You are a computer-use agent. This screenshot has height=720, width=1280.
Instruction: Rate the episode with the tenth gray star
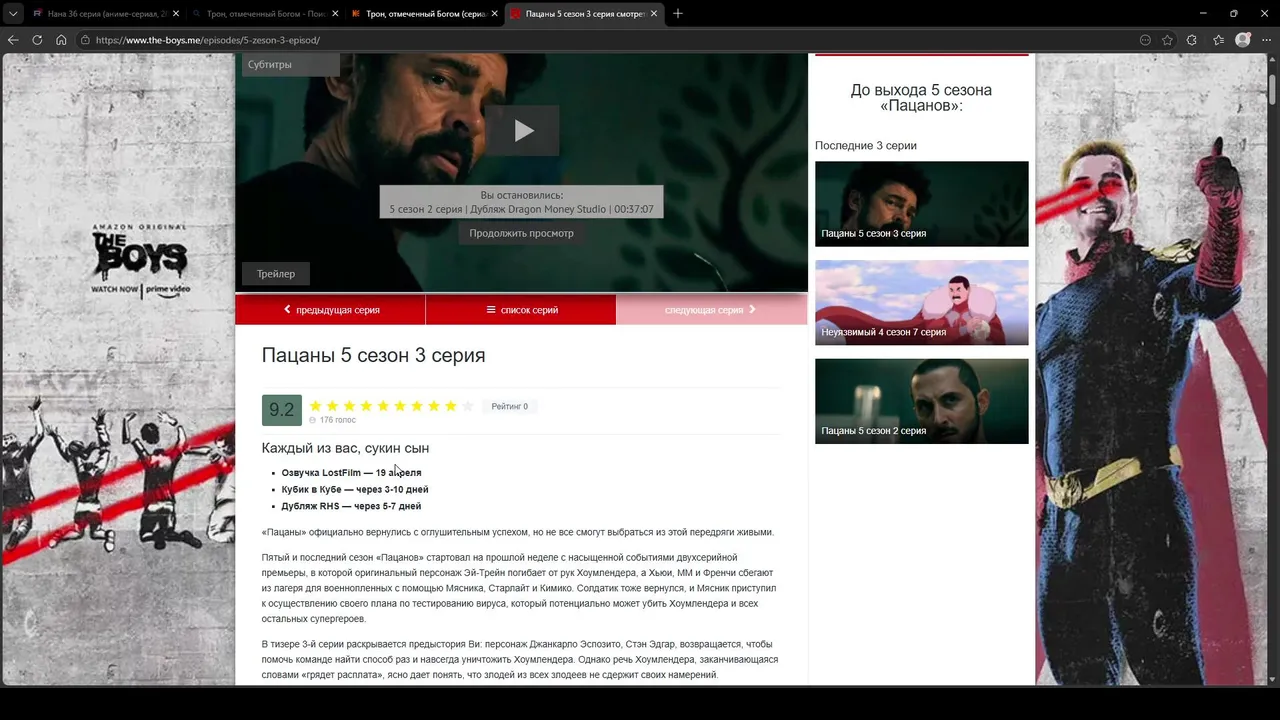(467, 406)
